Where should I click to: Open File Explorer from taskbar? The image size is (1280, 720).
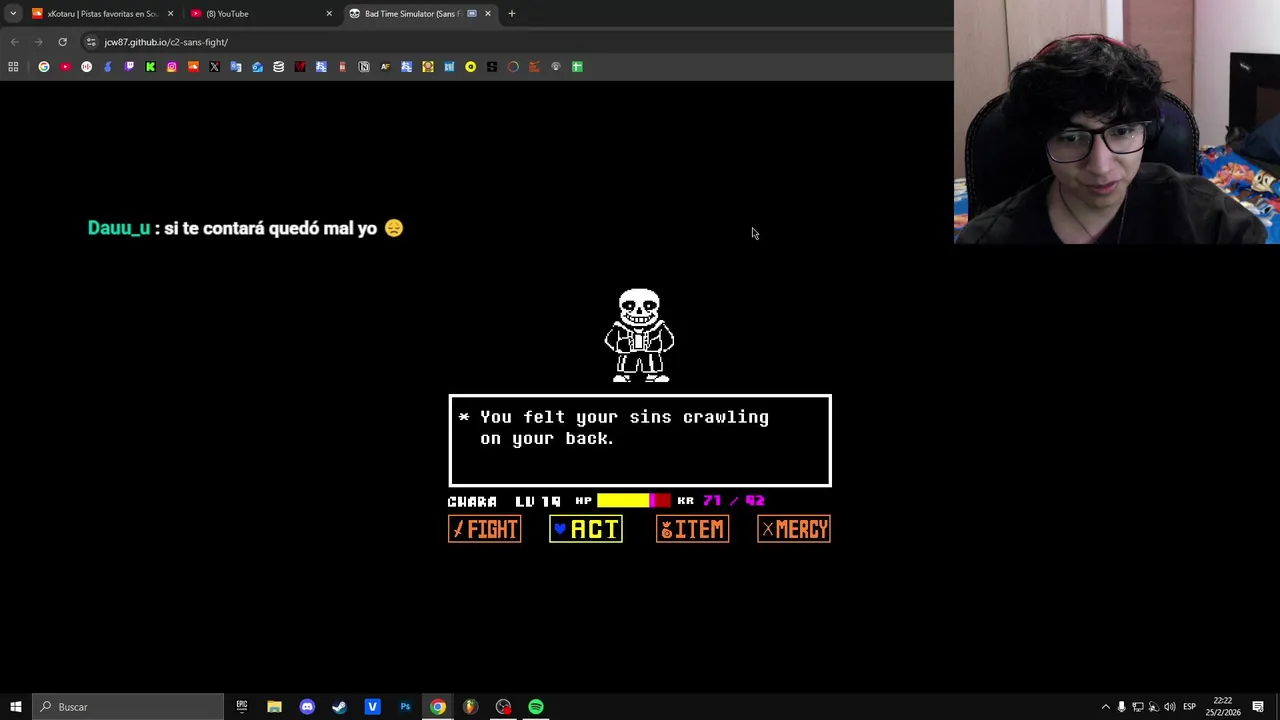click(x=274, y=707)
